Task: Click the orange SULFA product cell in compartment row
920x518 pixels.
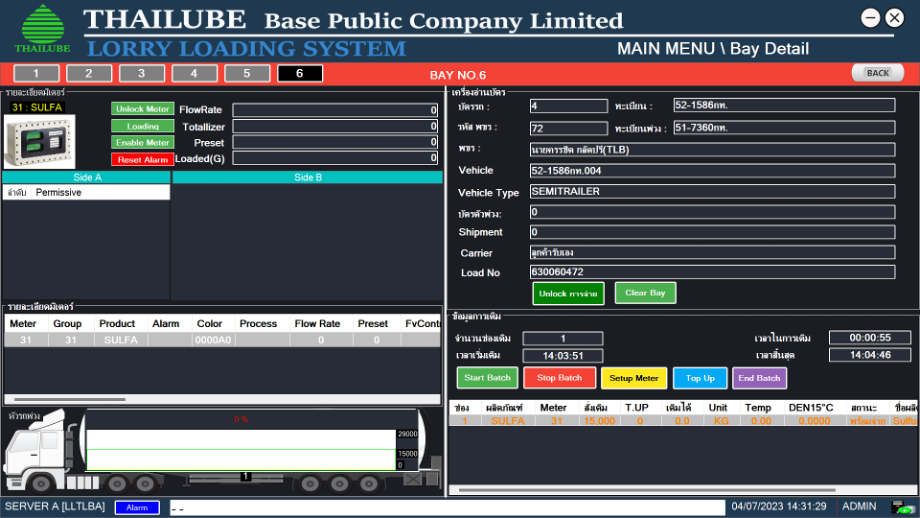Action: pos(508,421)
